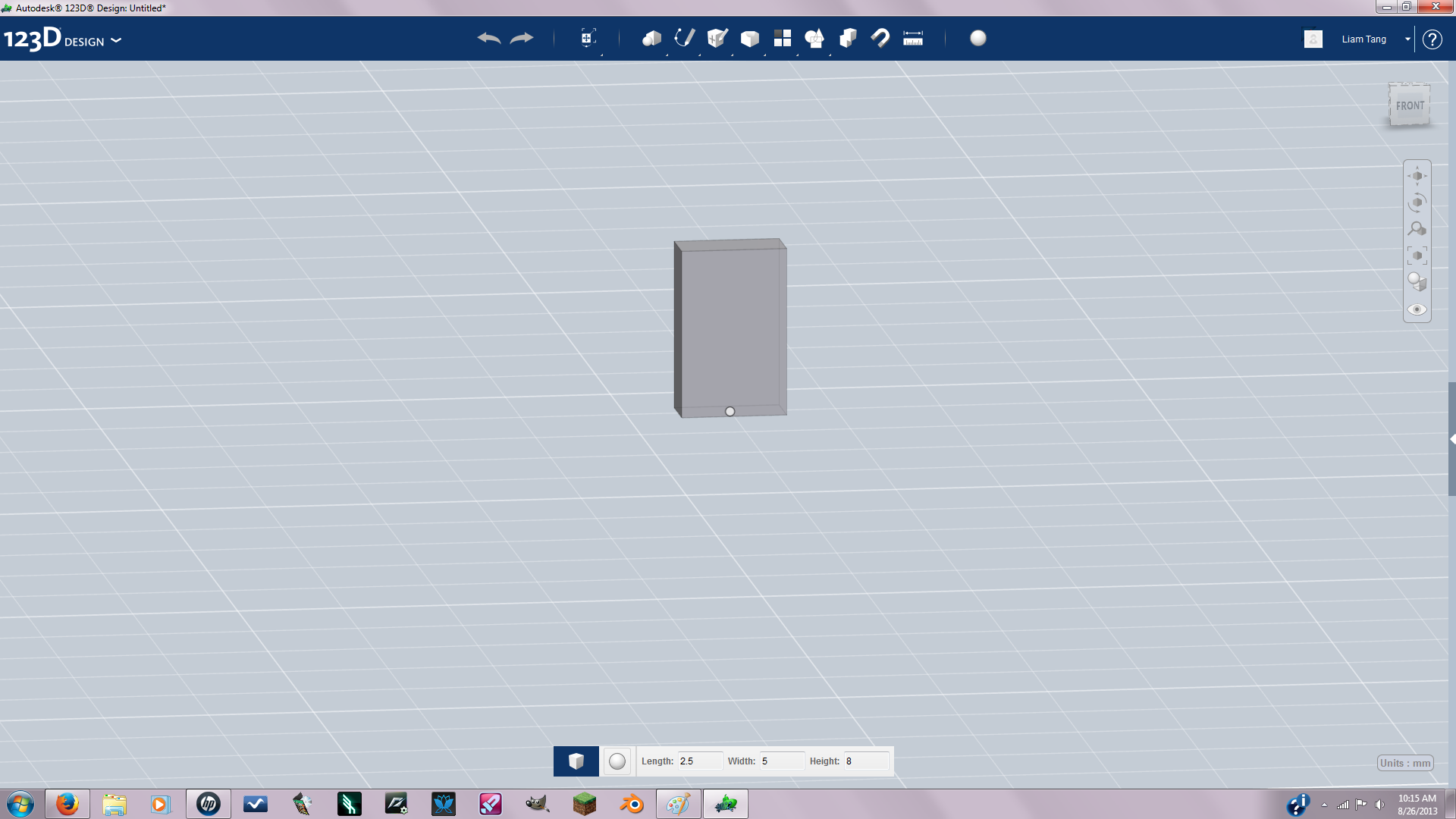The image size is (1456, 819).
Task: Open GIMP from the taskbar
Action: 538,804
